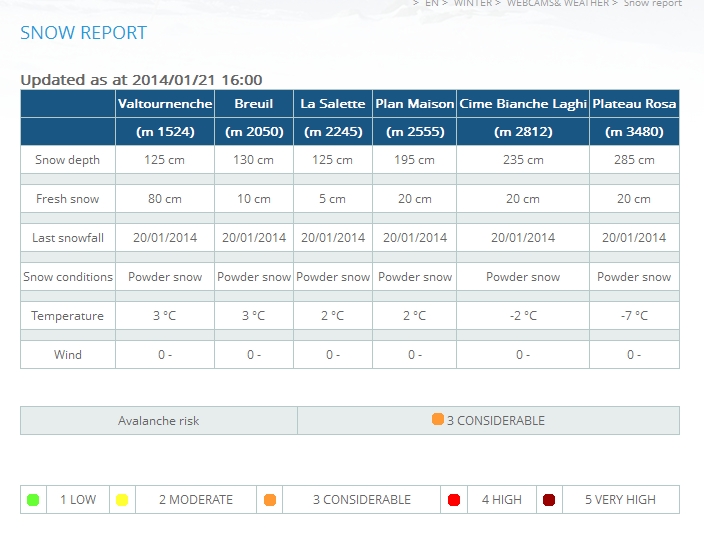
Task: Click the orange icon beside avalanche risk value
Action: [x=438, y=419]
